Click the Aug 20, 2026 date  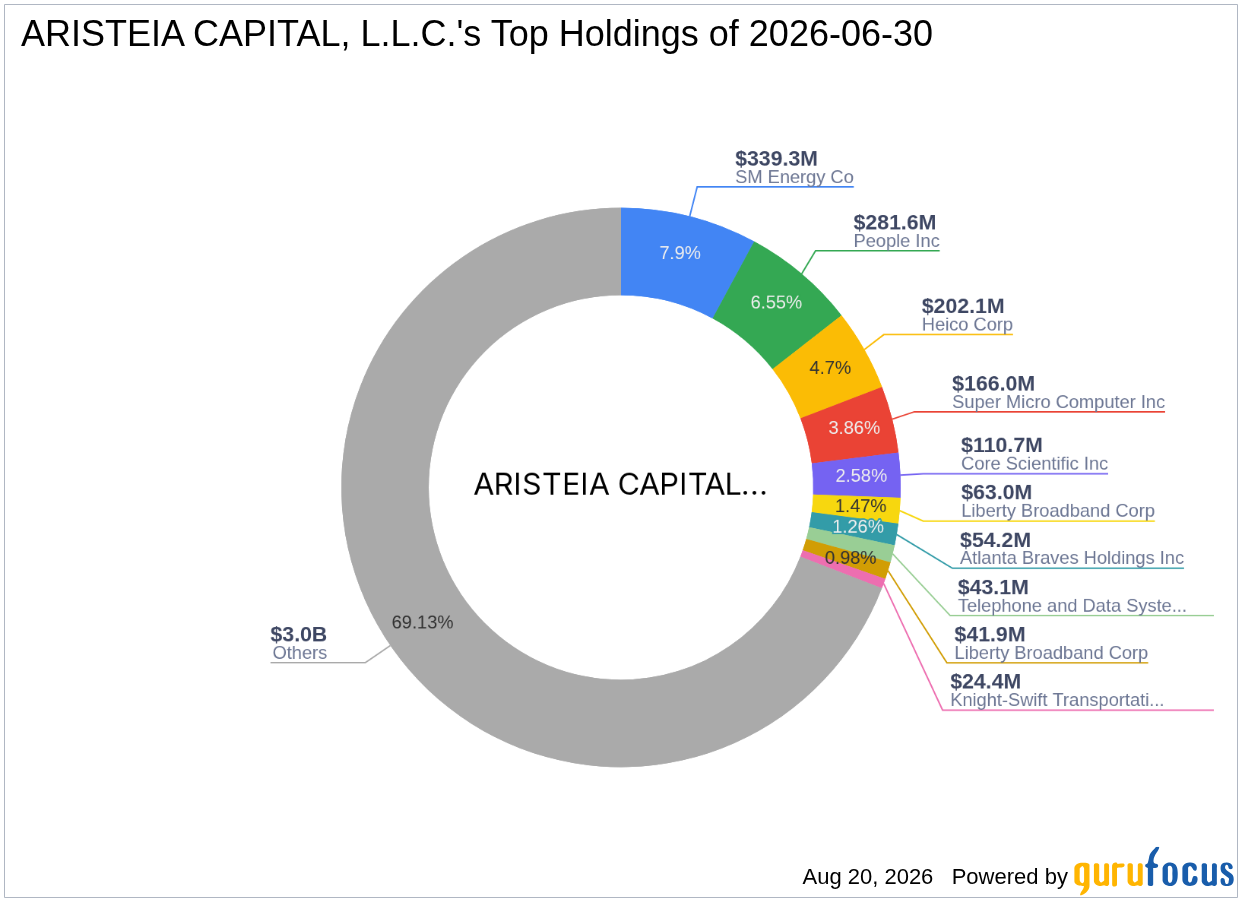[x=867, y=877]
